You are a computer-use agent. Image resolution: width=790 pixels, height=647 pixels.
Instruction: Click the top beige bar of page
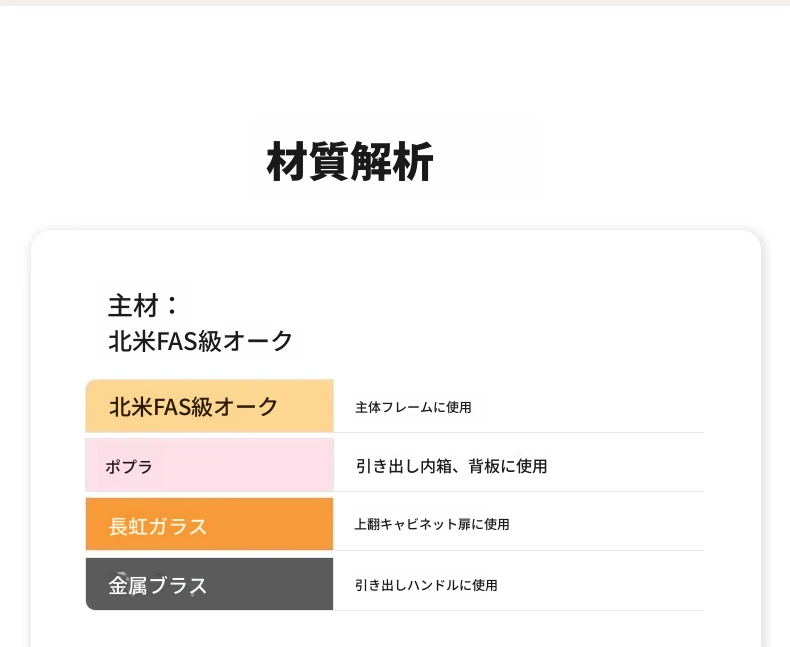(x=395, y=3)
